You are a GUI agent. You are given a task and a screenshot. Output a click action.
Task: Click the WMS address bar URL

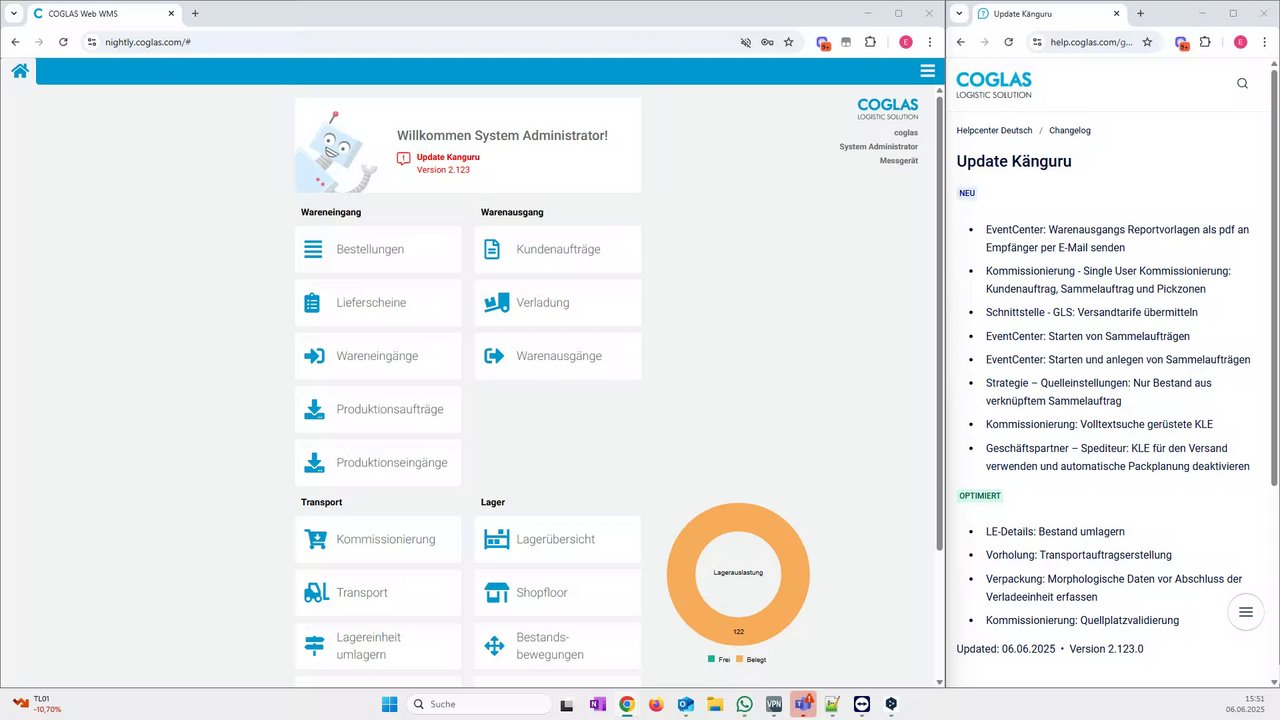148,42
